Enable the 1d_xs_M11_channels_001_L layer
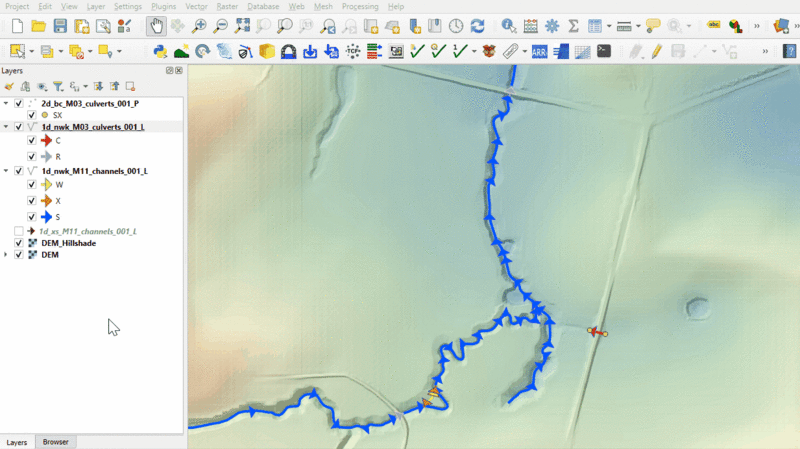Screen dimensions: 800x449 19,231
